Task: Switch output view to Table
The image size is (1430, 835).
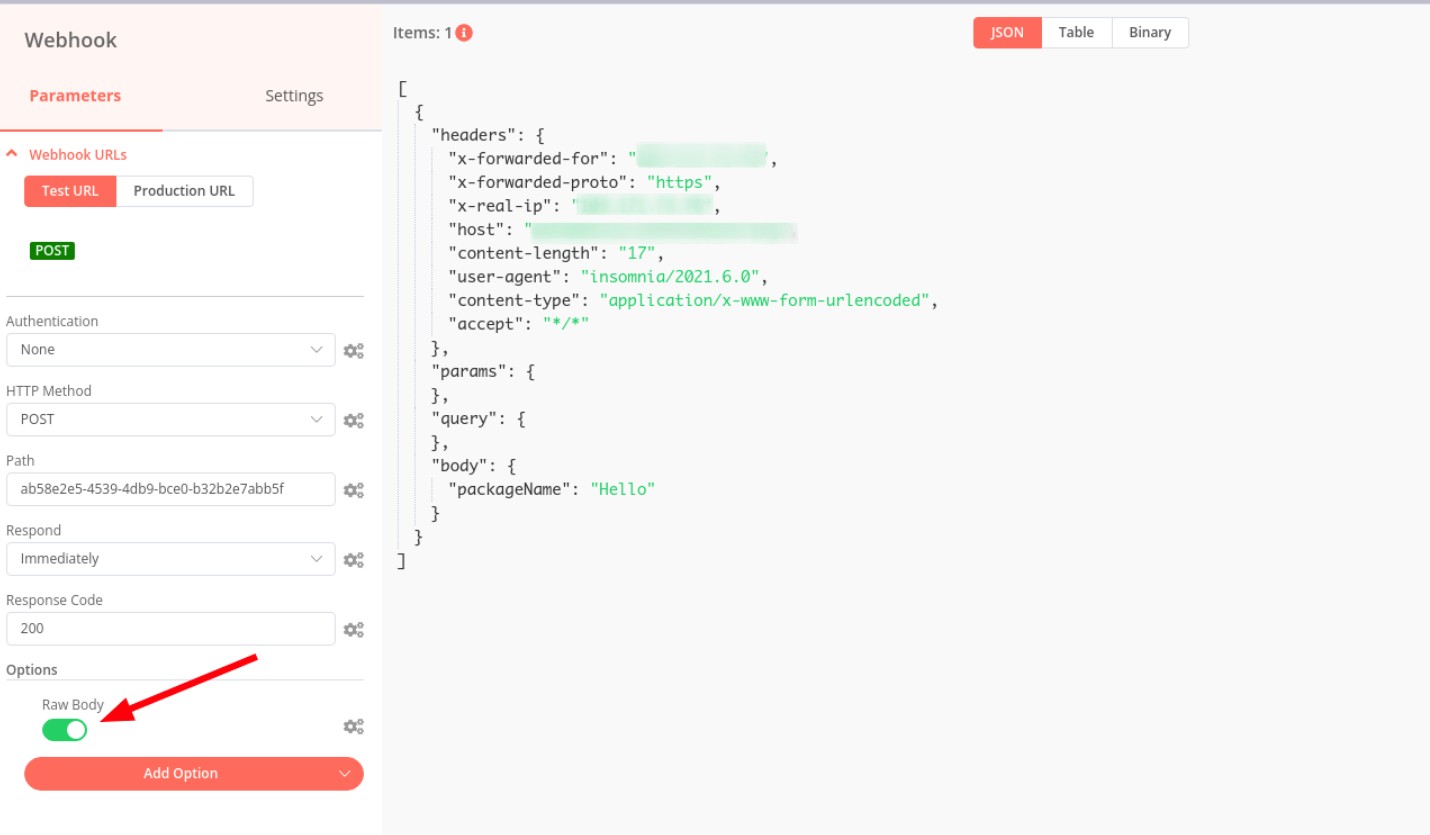Action: click(1076, 33)
